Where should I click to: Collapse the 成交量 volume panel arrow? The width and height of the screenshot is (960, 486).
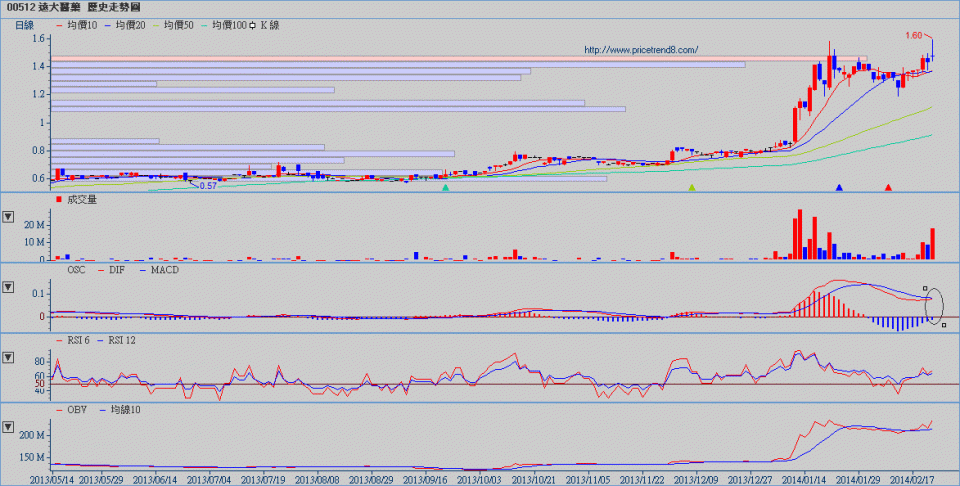(8, 216)
